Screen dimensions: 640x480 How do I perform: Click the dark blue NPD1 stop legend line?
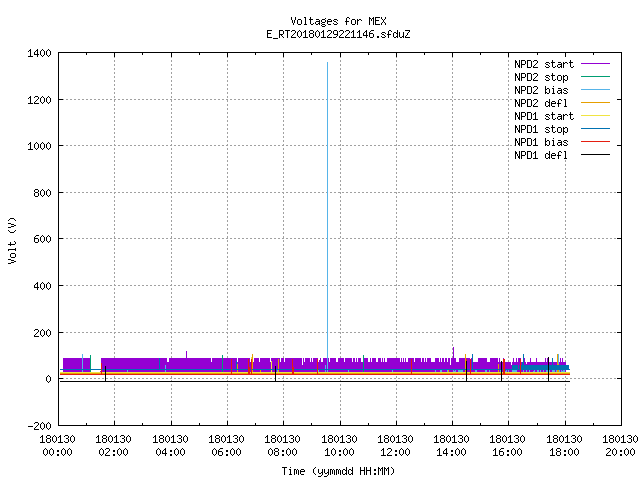coord(596,129)
